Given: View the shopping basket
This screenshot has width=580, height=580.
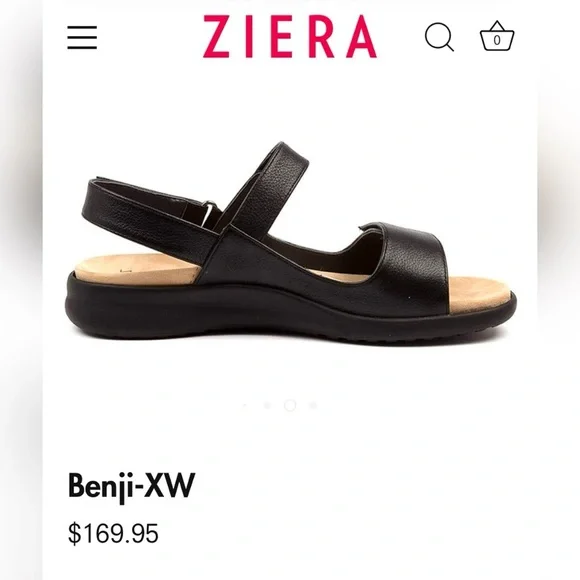Looking at the screenshot, I should [497, 36].
